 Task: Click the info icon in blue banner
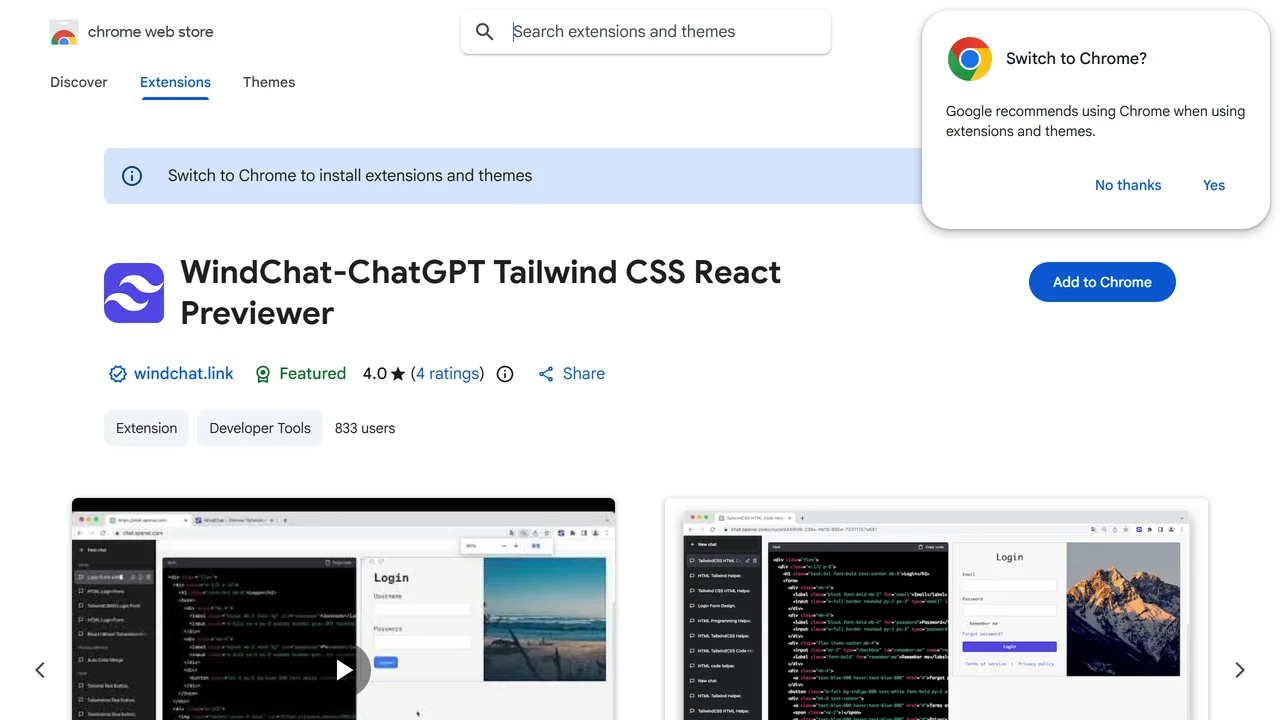132,176
